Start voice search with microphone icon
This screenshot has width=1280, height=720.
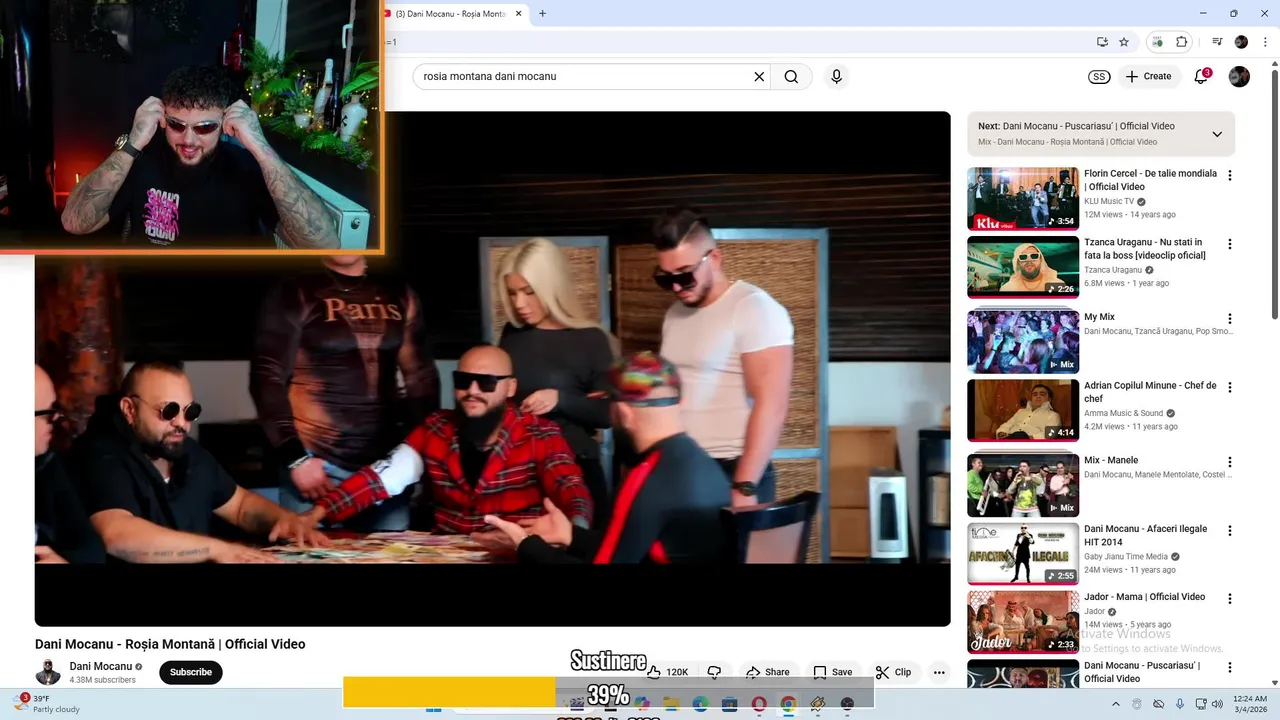click(837, 76)
